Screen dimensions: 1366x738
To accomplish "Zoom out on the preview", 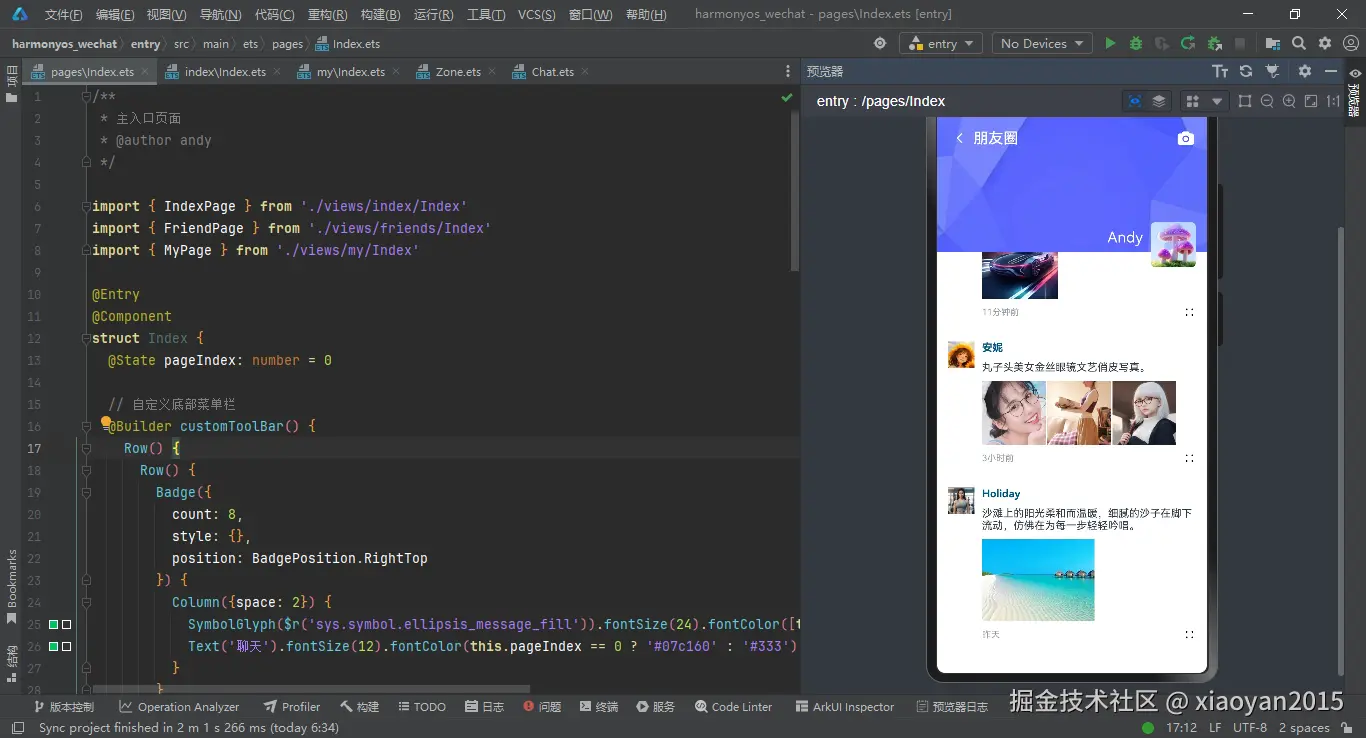I will point(1267,101).
